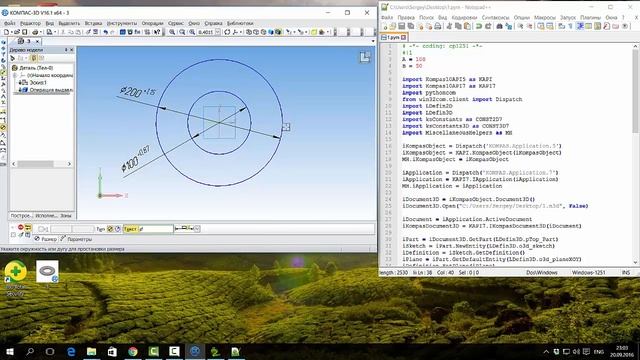
Task: Open Microsoft Edge from the taskbar
Action: 71,351
